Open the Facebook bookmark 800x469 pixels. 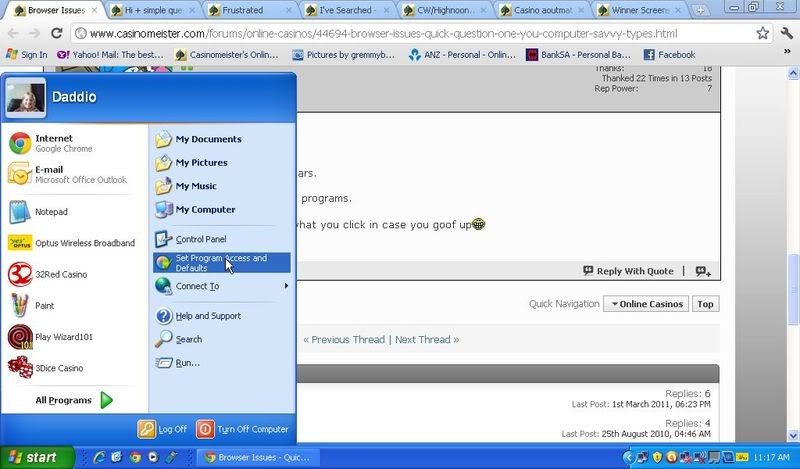(669, 55)
